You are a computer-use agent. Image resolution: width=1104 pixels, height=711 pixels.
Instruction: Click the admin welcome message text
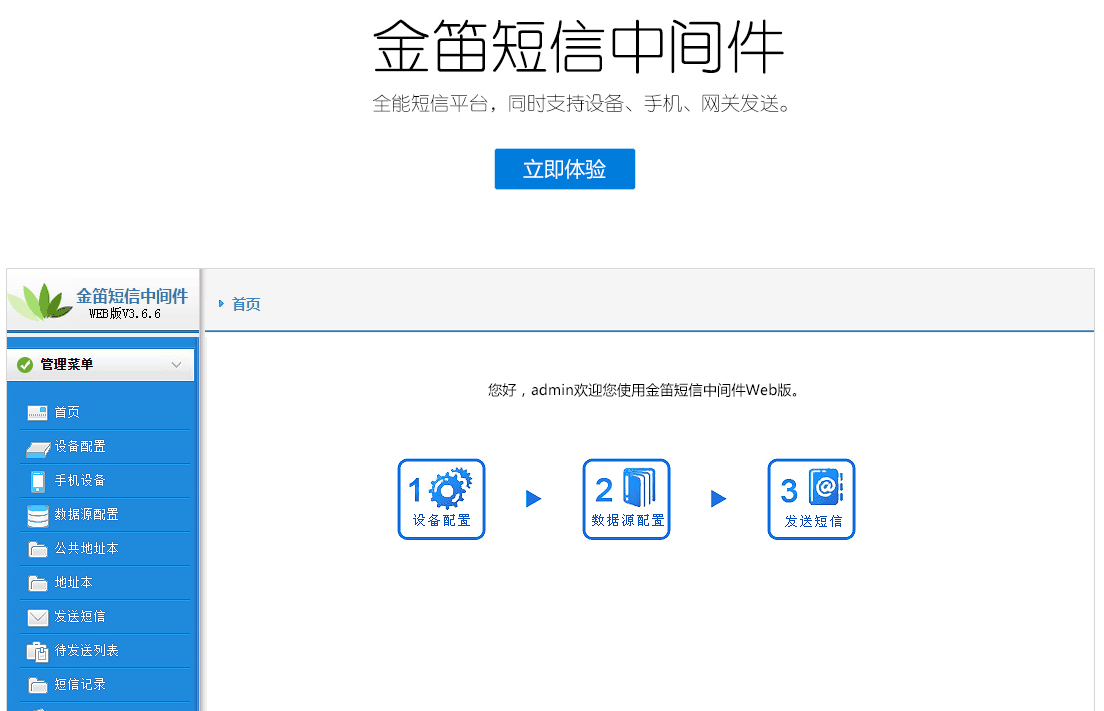click(x=645, y=390)
